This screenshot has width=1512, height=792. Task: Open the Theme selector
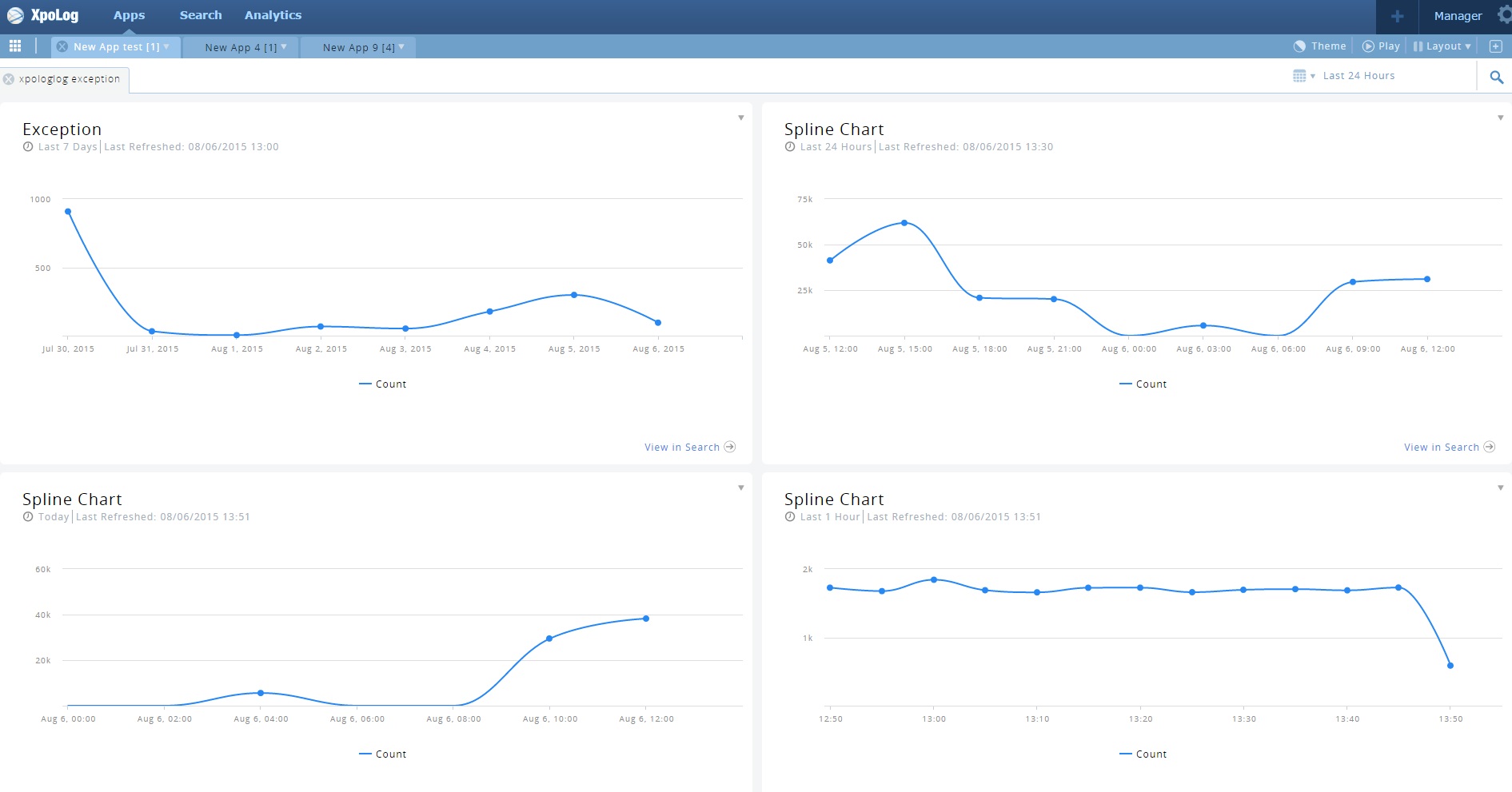[x=1320, y=46]
